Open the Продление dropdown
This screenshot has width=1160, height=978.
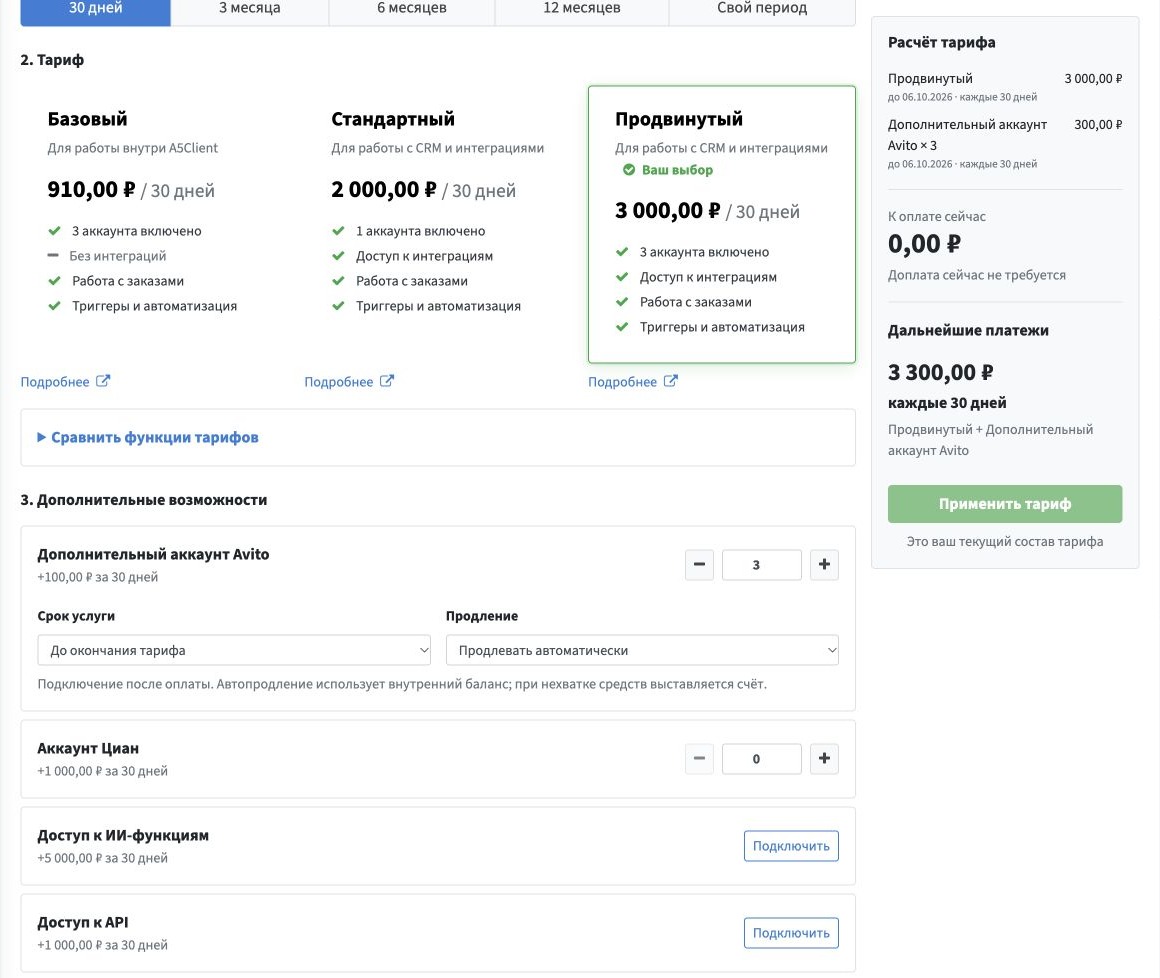pyautogui.click(x=642, y=650)
